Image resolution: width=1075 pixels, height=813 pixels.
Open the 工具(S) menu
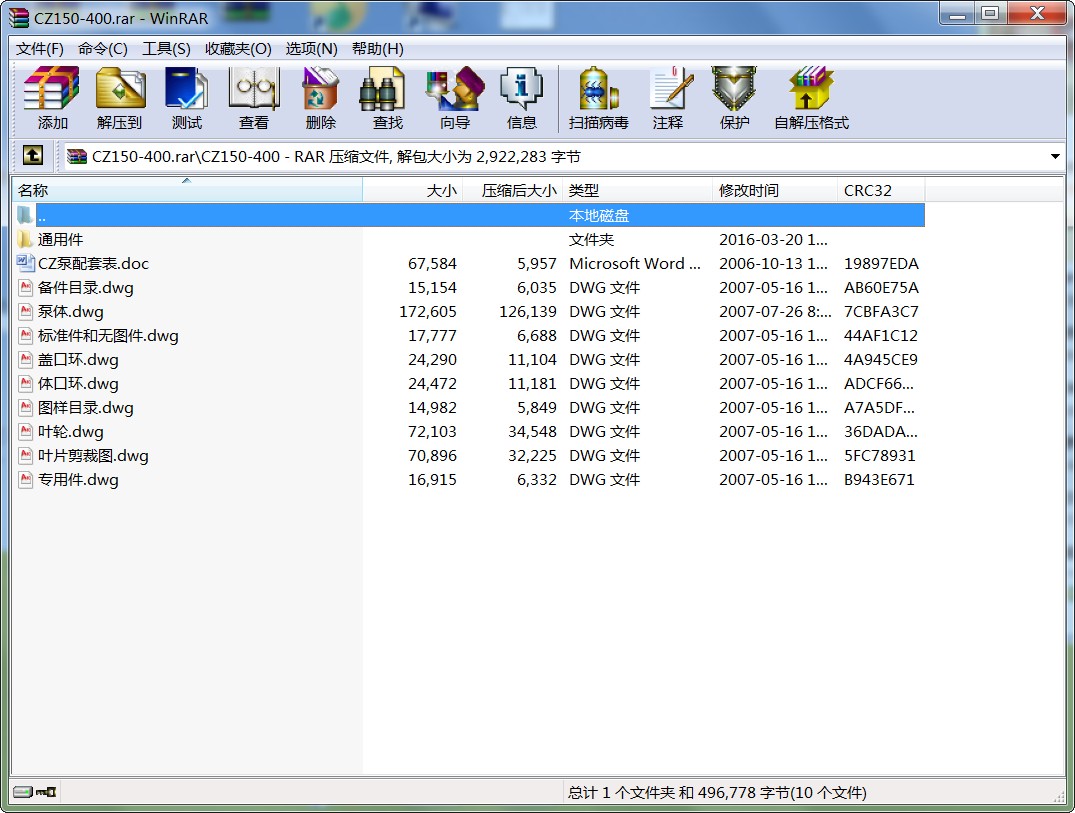pos(167,49)
